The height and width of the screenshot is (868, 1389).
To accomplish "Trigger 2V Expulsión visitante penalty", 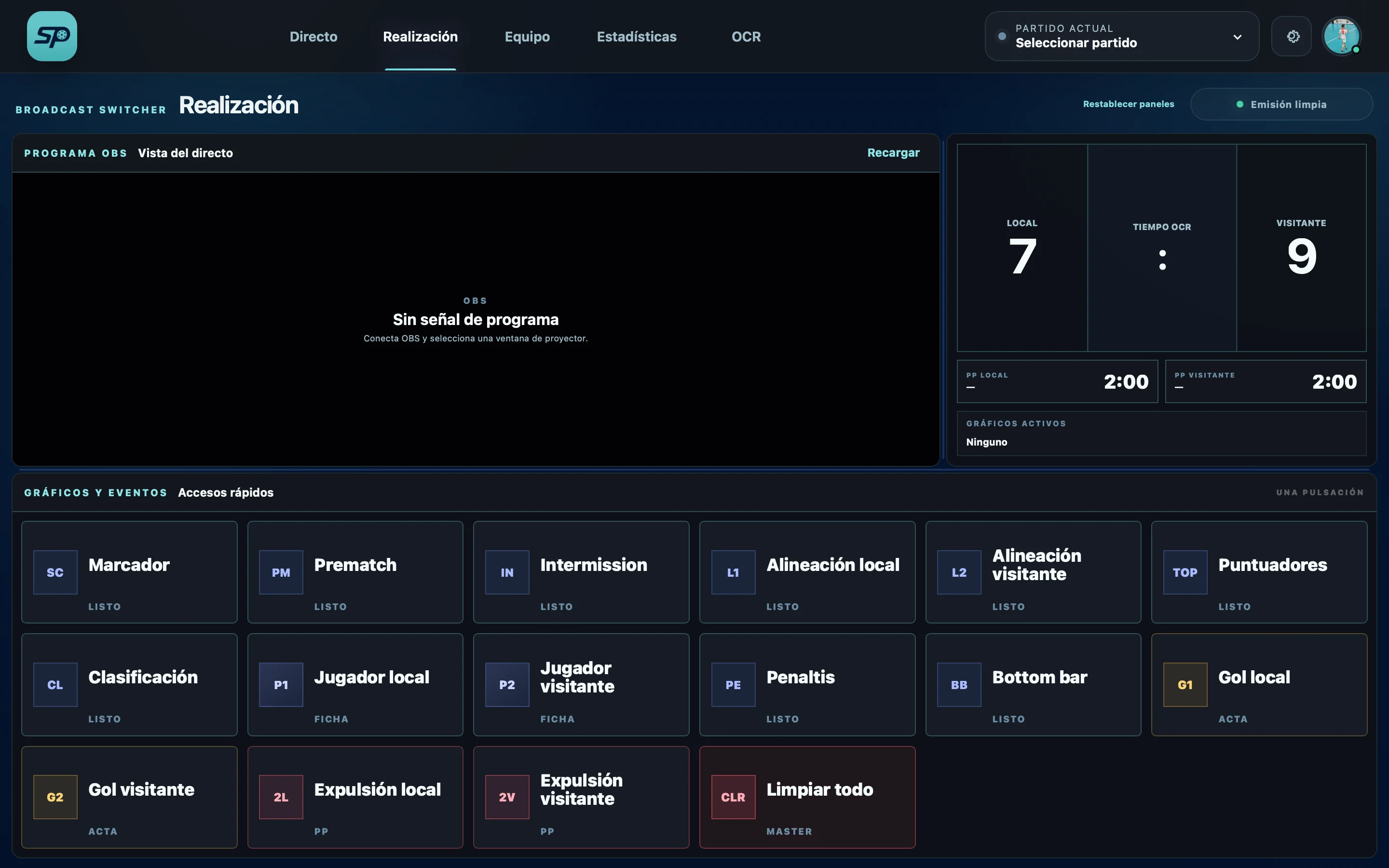I will [x=581, y=797].
